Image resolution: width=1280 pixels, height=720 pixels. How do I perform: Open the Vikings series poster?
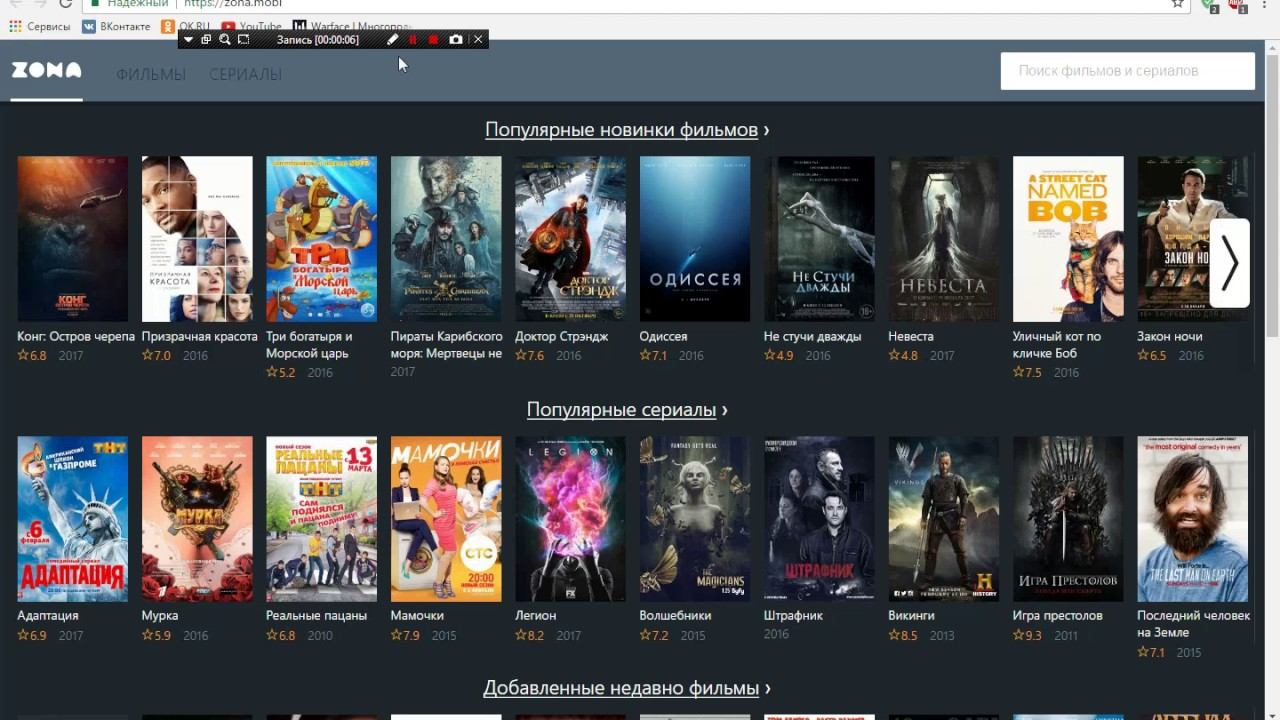coord(943,519)
